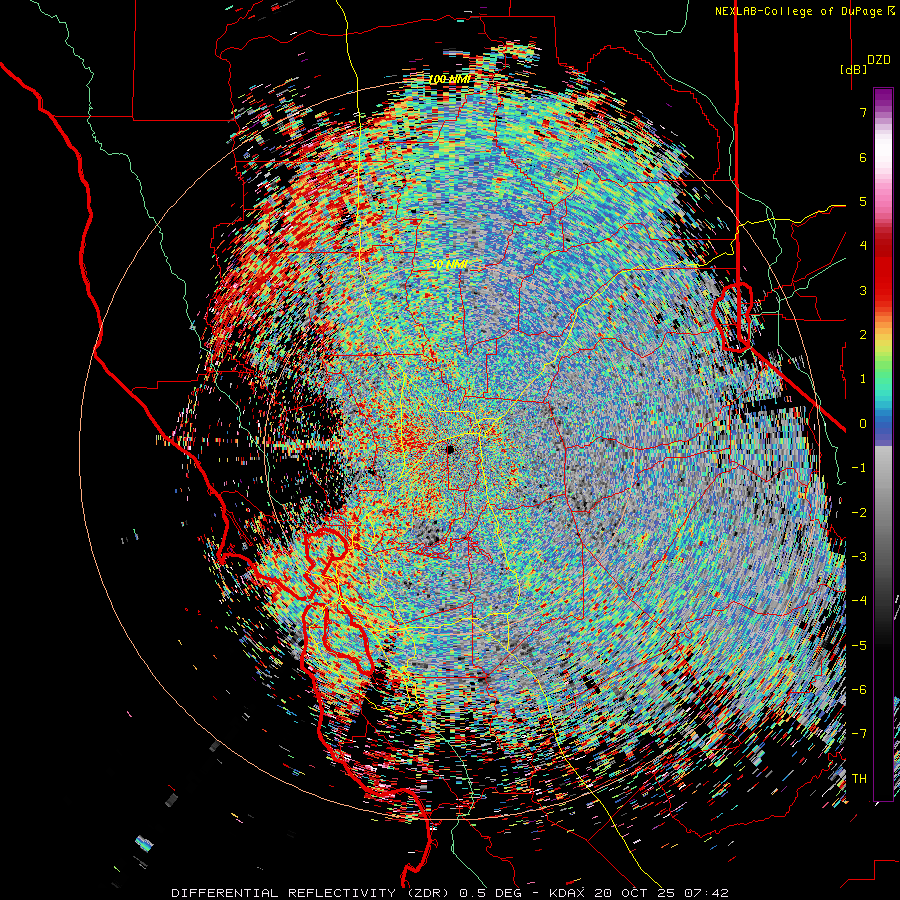Click the black radar site dot at the center
Screen dimensions: 900x900
coord(451,449)
